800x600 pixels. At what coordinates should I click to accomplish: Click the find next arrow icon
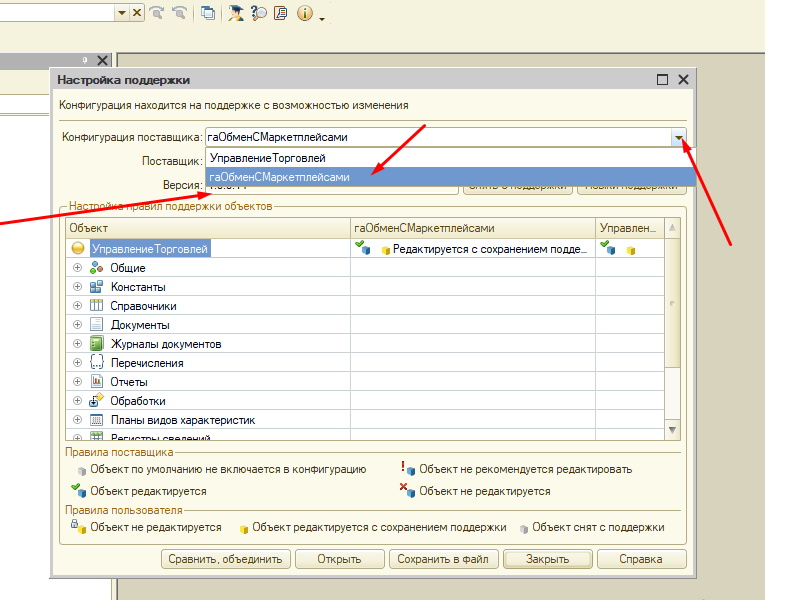click(157, 13)
